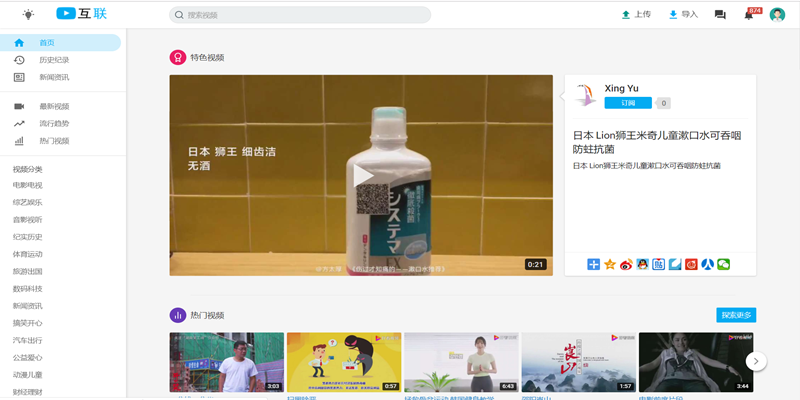The height and width of the screenshot is (400, 800).
Task: Click the red circular share icon
Action: point(691,264)
